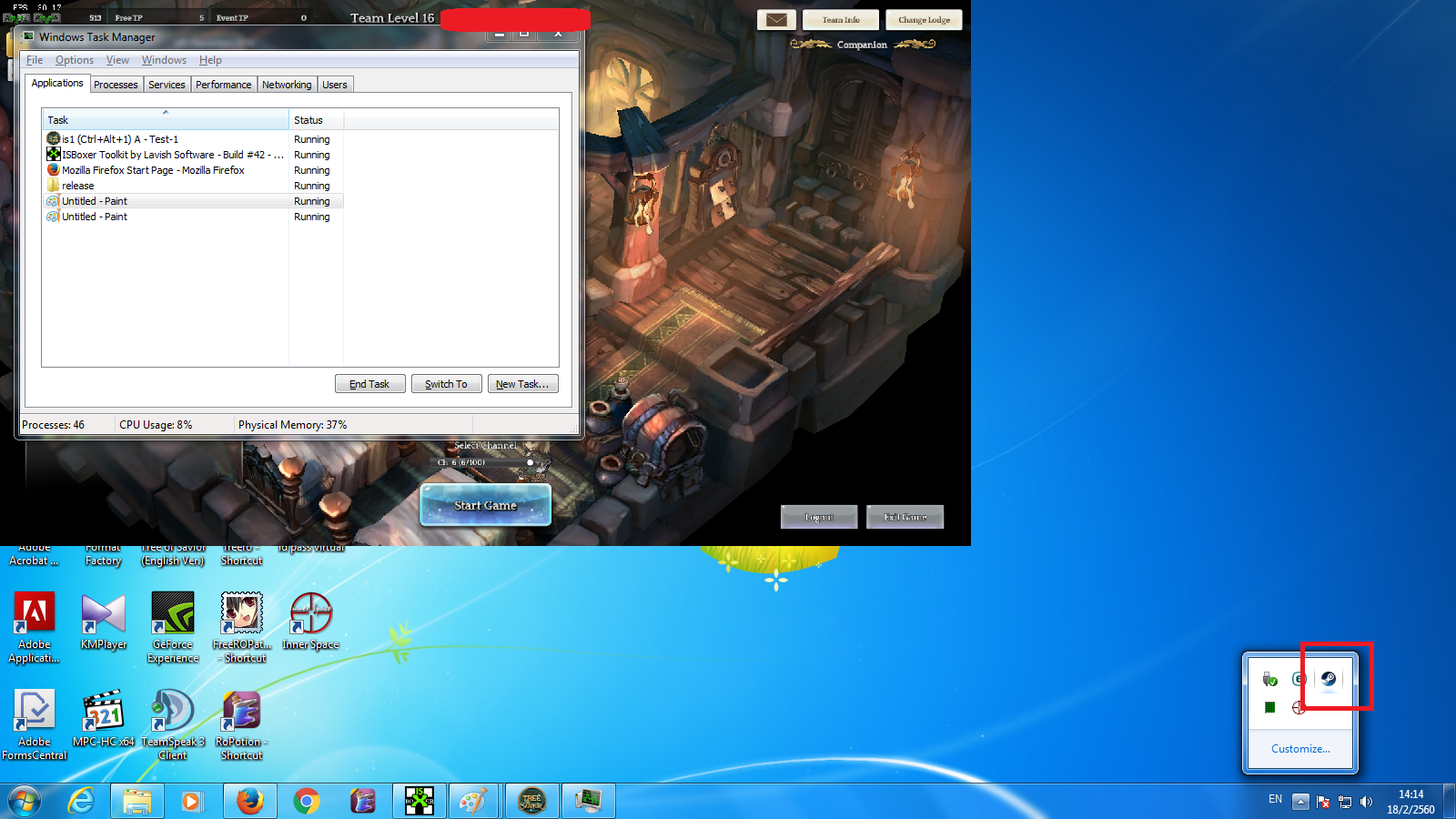Click the Select Channel Ch 6 control
The image size is (1456, 819).
pos(486,462)
